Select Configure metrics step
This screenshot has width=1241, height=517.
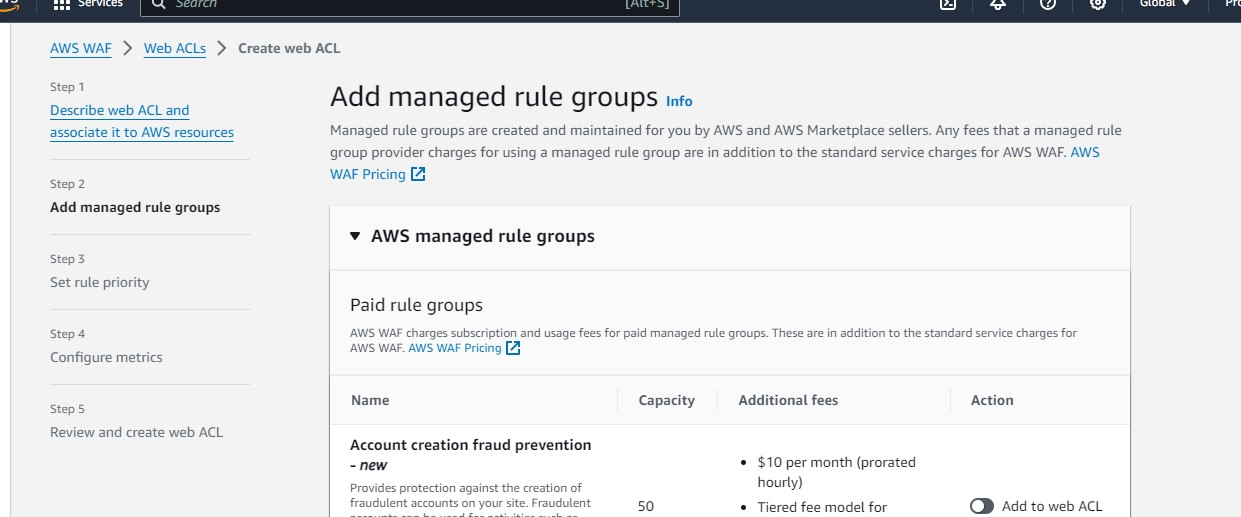pyautogui.click(x=106, y=357)
